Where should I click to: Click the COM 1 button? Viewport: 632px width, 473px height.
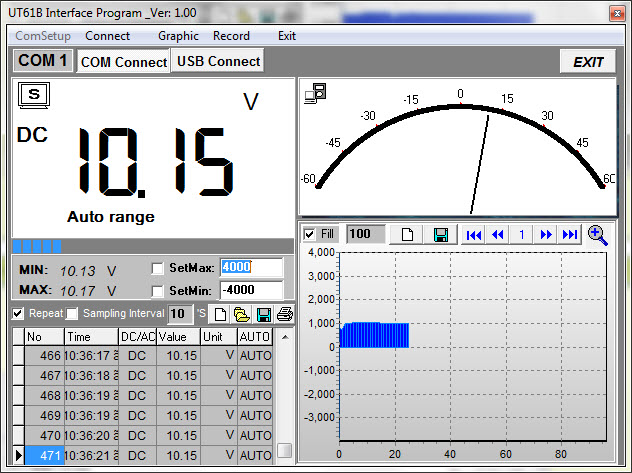pyautogui.click(x=43, y=61)
